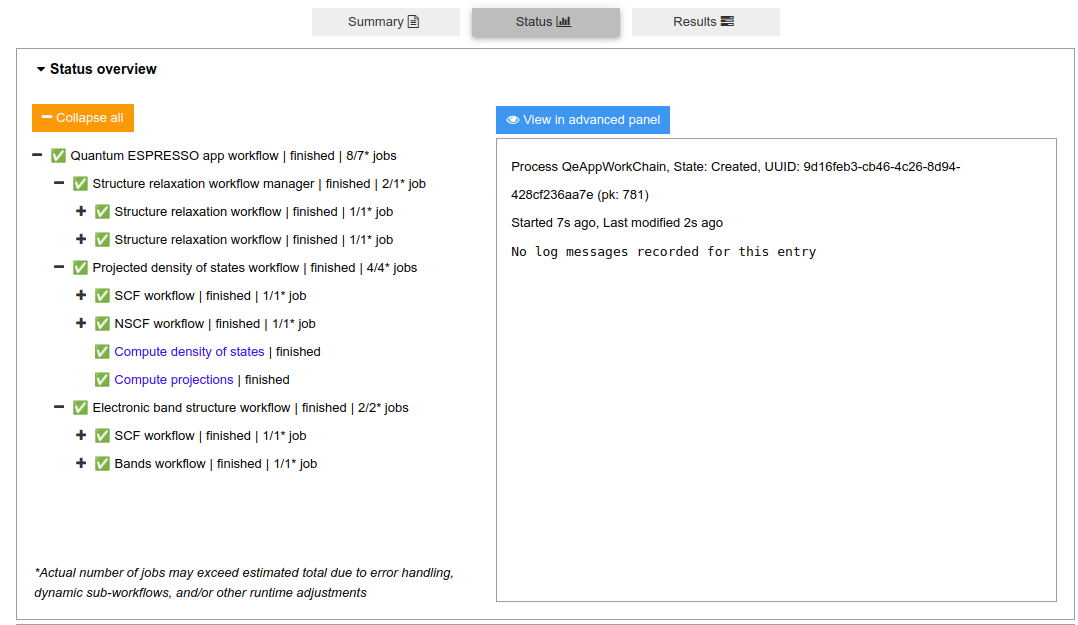This screenshot has height=625, width=1078.
Task: Click green checkmark beside Quantum ESPRESSO app workflow
Action: 58,156
